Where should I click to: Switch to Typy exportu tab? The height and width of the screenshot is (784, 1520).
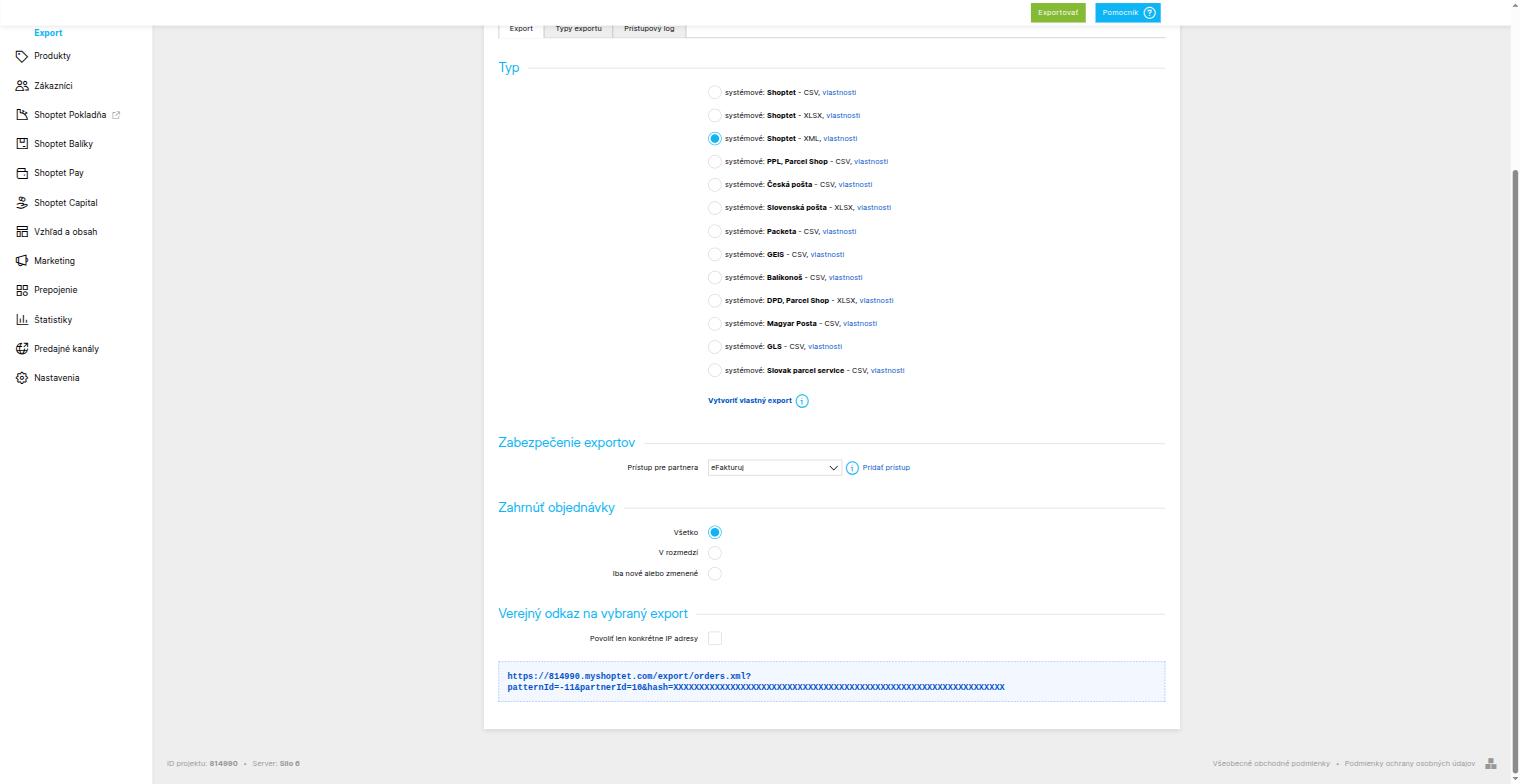click(x=578, y=29)
